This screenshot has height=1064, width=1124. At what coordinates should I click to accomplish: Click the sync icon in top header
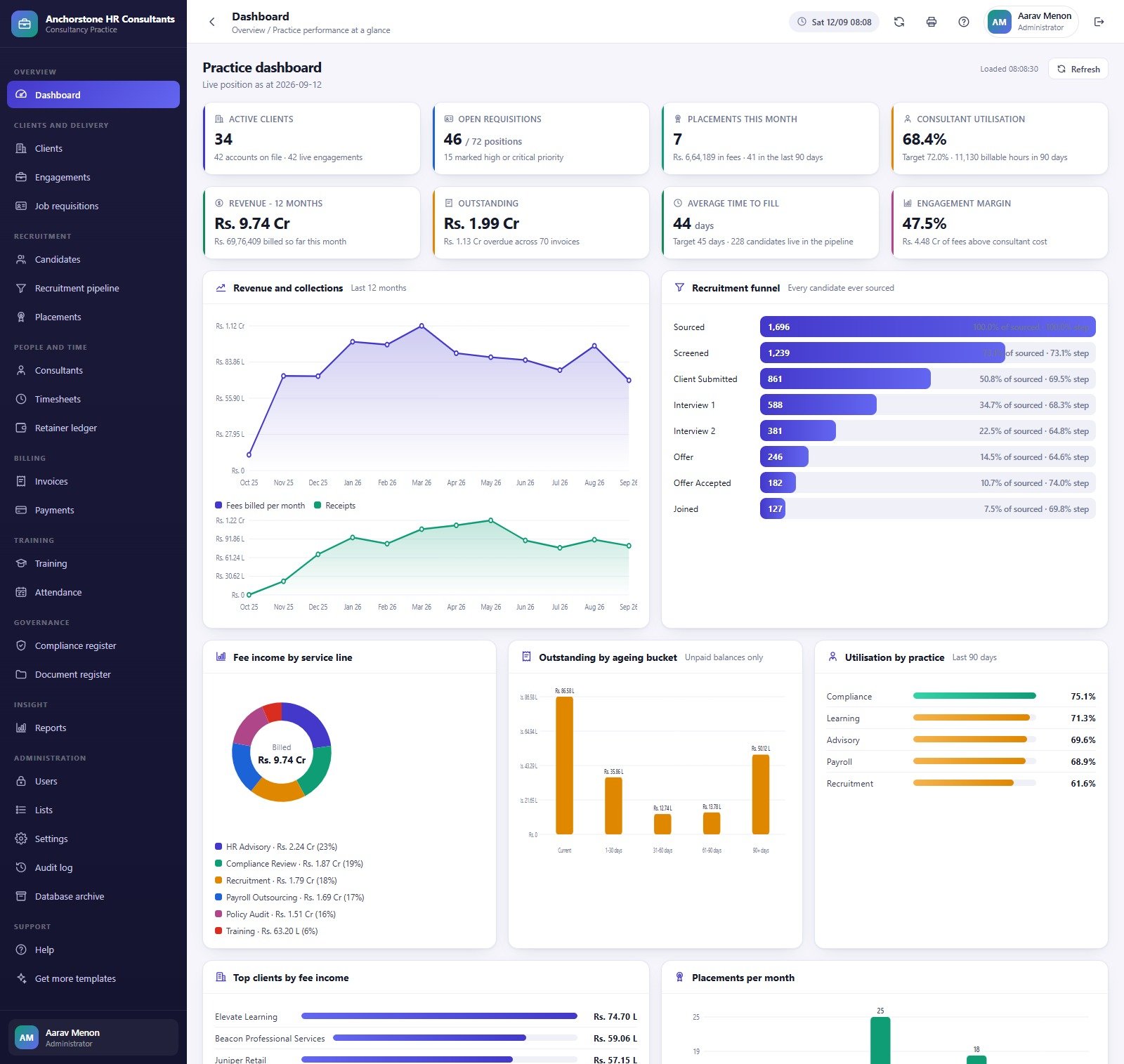coord(899,22)
